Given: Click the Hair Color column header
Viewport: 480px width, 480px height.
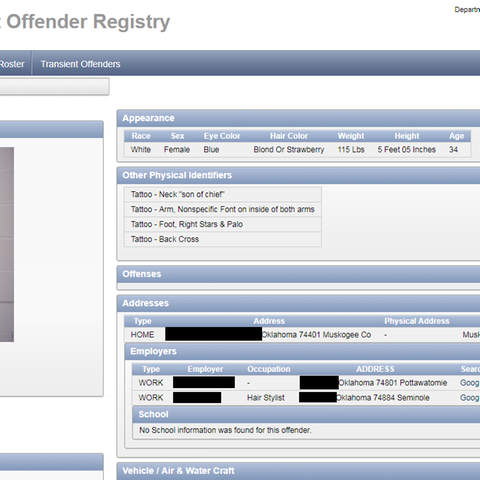Looking at the screenshot, I should point(289,136).
